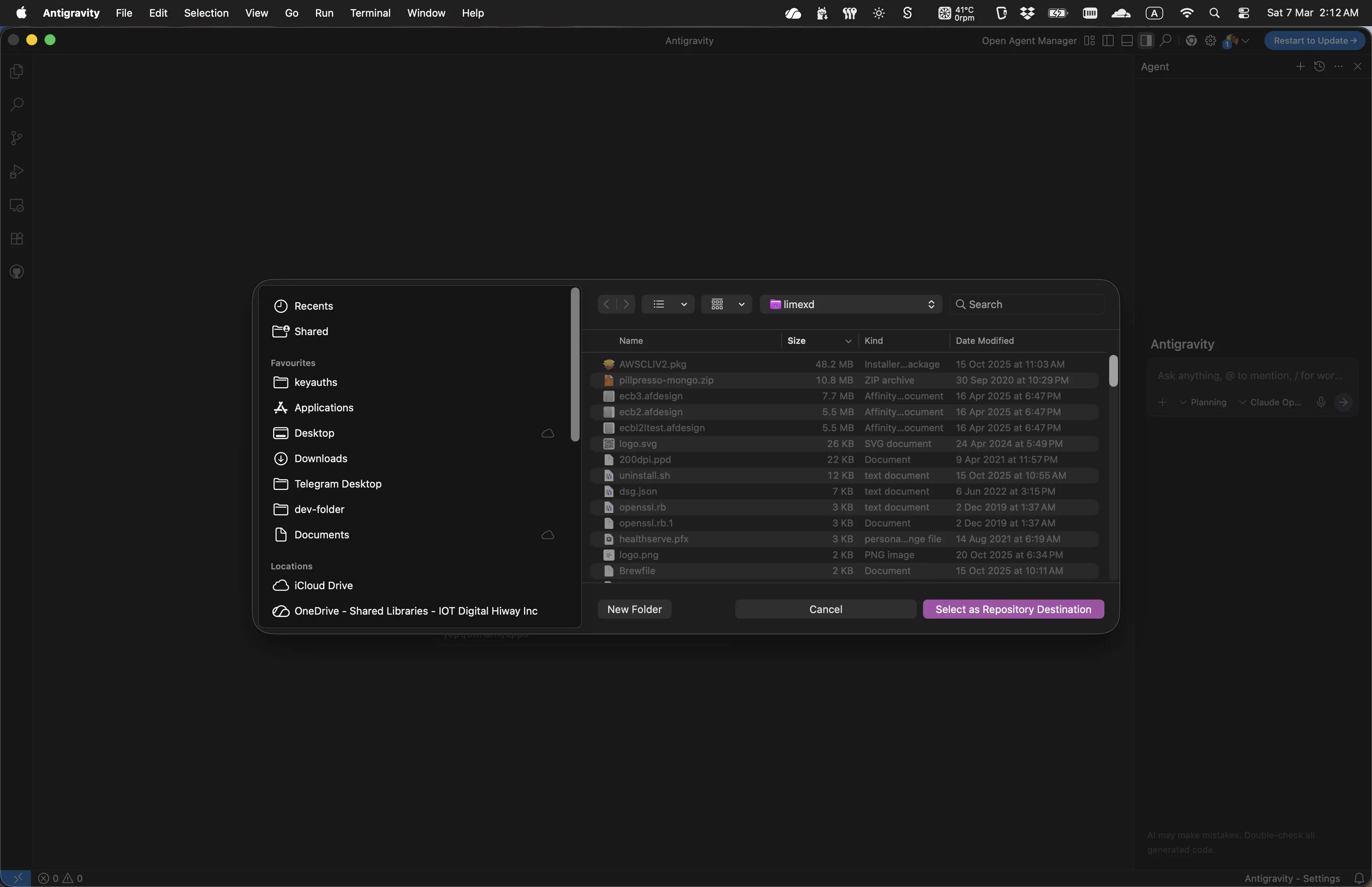Image resolution: width=1372 pixels, height=887 pixels.
Task: Click the remote window indicator in the status bar
Action: (17, 878)
